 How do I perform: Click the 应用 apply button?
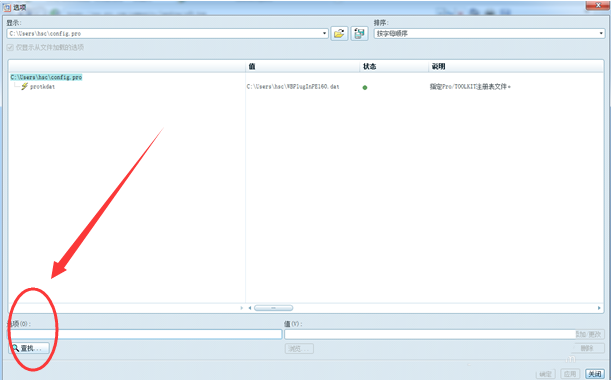click(x=570, y=374)
